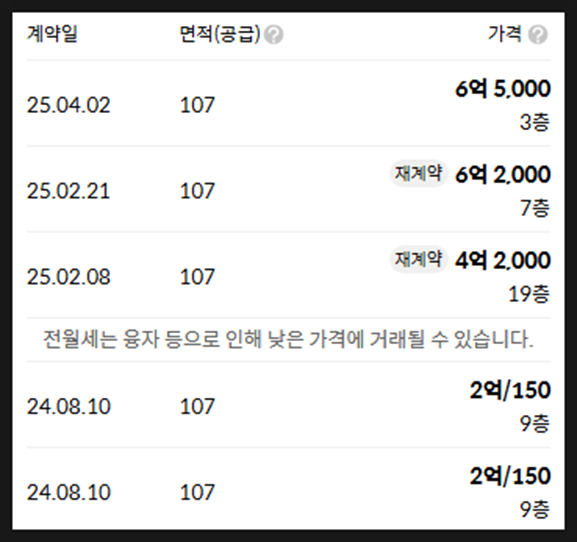
Task: Click the 6억 5,000 price
Action: tap(503, 89)
